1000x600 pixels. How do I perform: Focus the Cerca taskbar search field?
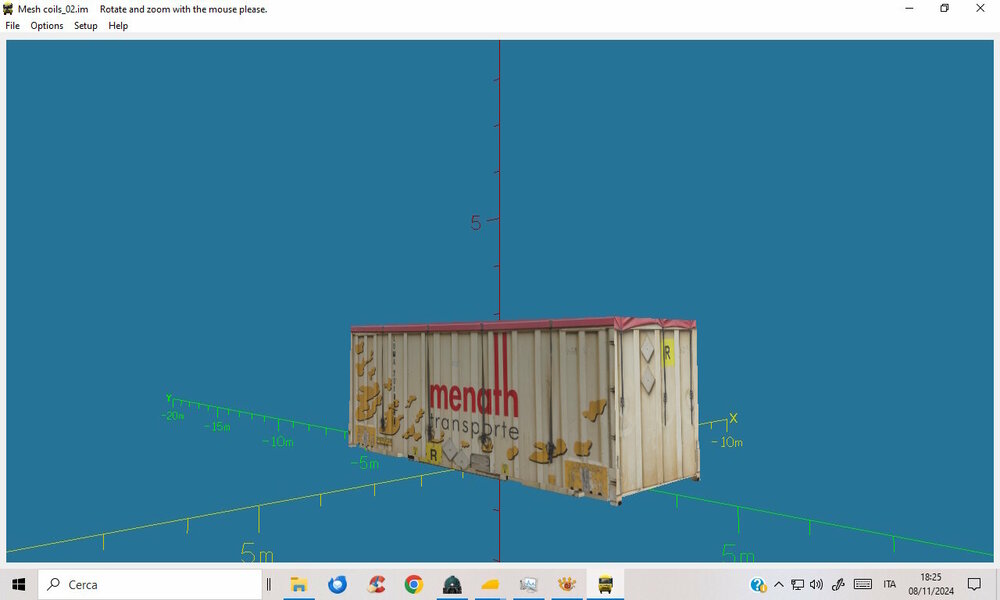[x=150, y=584]
